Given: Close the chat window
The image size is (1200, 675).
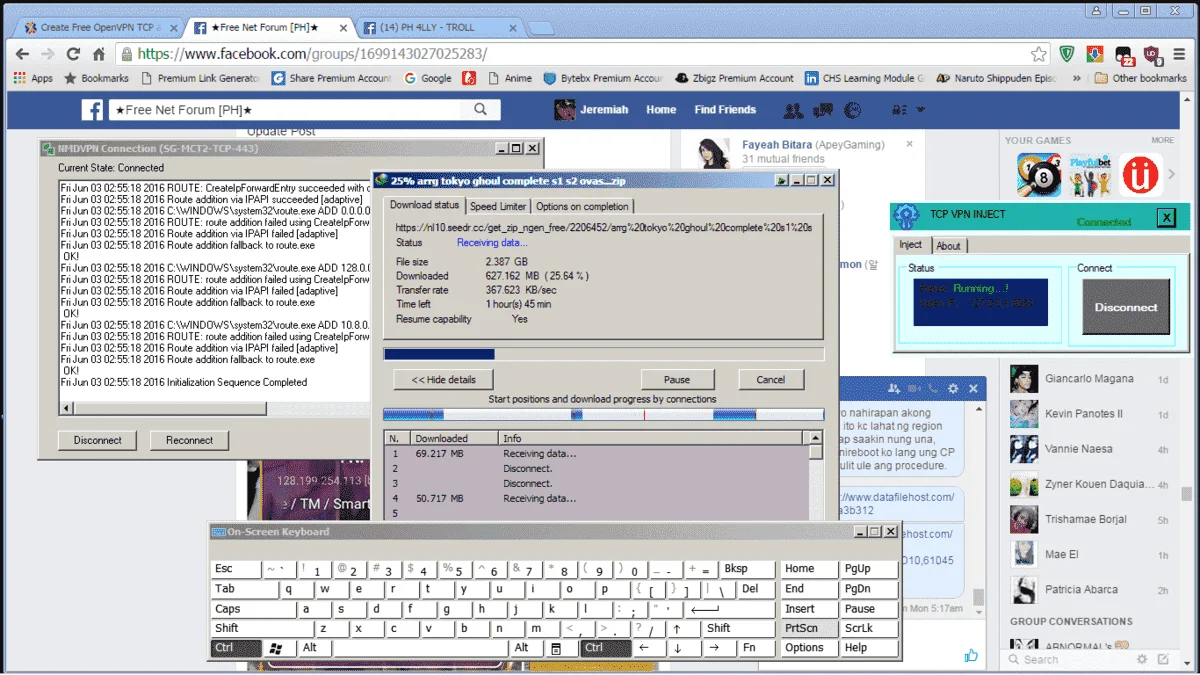Looking at the screenshot, I should point(974,388).
